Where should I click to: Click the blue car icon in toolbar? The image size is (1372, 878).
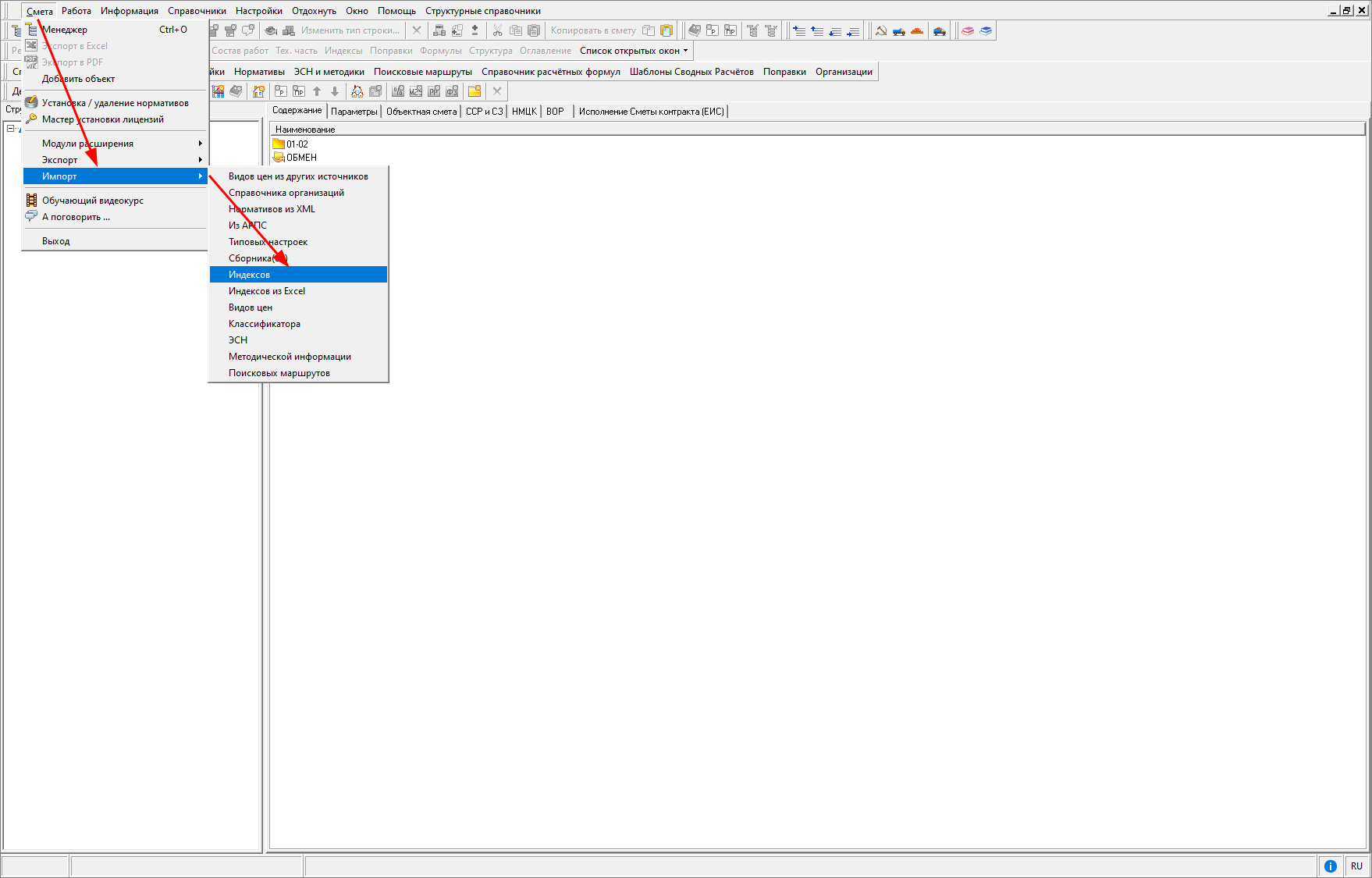coord(940,31)
